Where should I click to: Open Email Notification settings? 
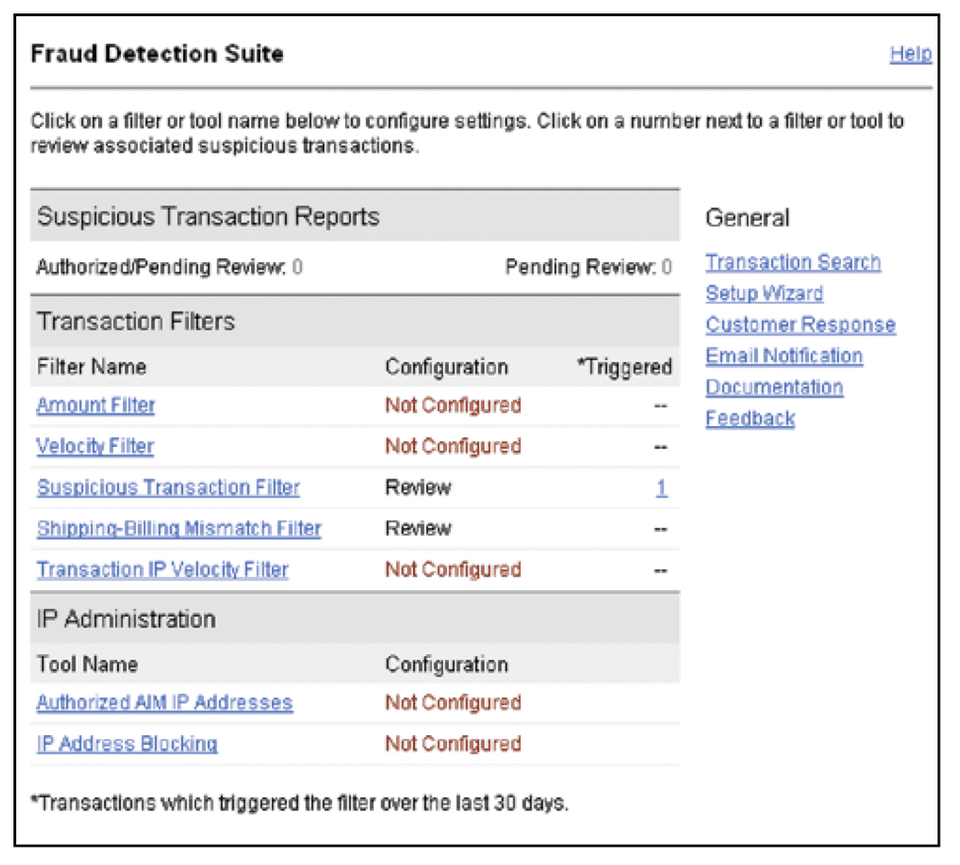[x=784, y=356]
